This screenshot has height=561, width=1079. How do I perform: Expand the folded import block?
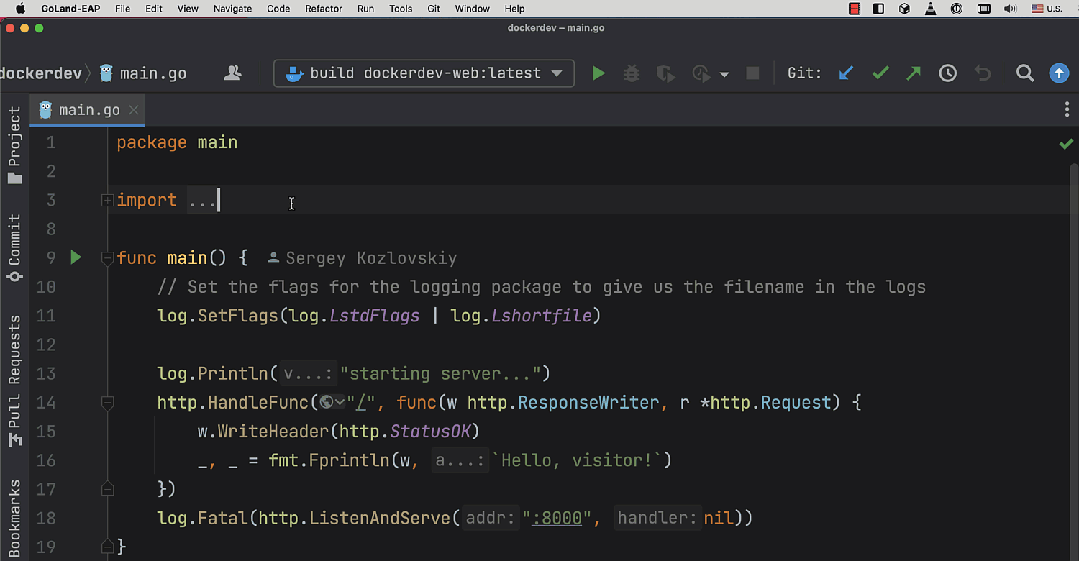107,200
